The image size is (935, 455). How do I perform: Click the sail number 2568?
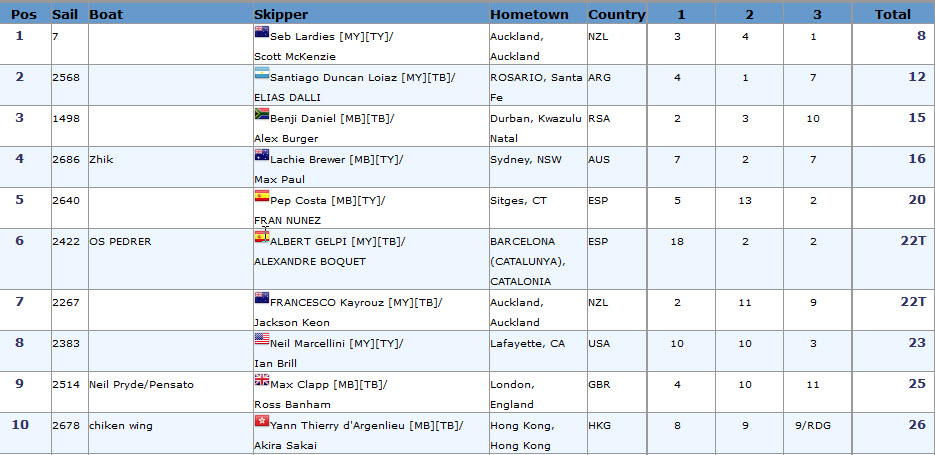(x=66, y=78)
